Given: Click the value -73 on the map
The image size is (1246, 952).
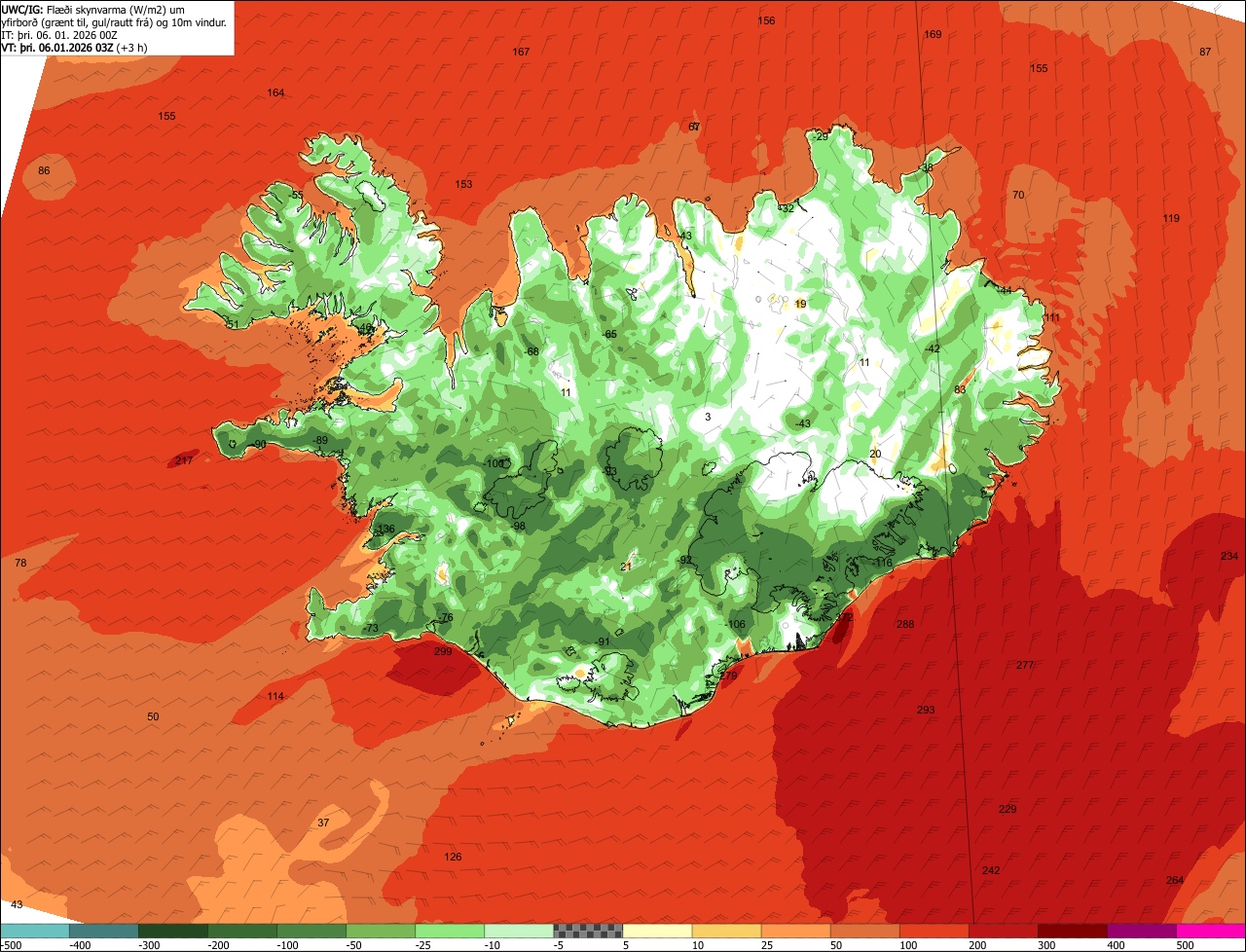Looking at the screenshot, I should pos(370,629).
